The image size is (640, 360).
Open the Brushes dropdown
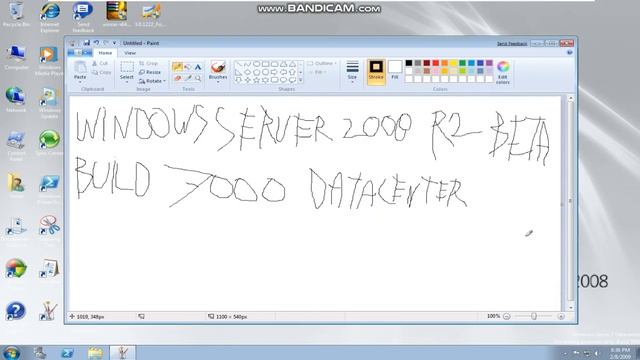click(x=218, y=82)
